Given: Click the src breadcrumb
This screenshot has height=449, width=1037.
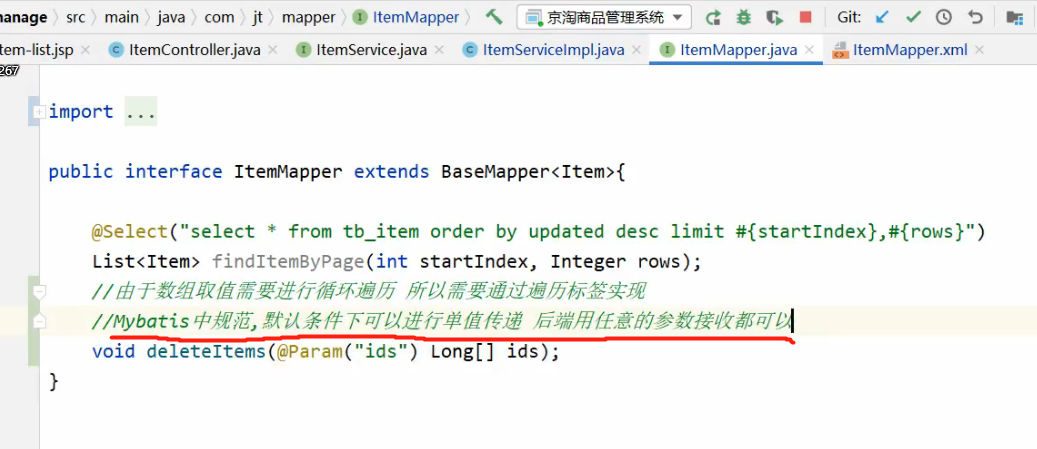Looking at the screenshot, I should coord(75,17).
